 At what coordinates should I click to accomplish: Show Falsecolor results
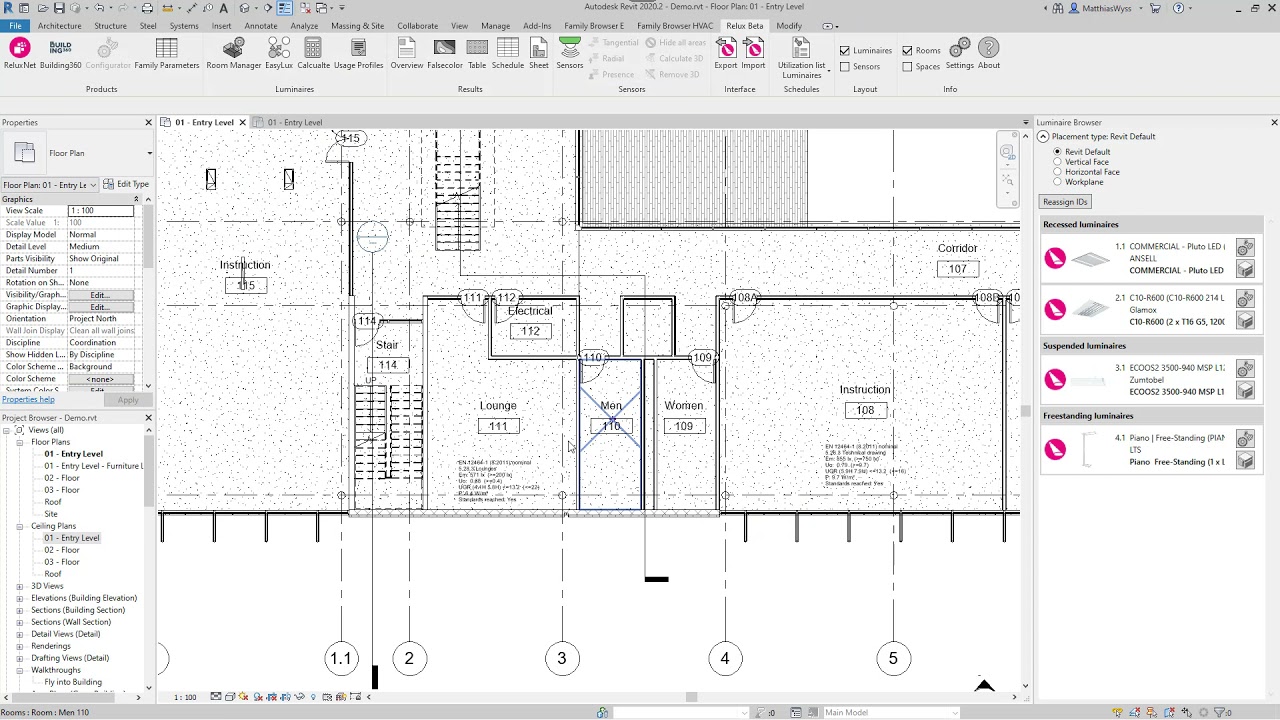[x=445, y=54]
